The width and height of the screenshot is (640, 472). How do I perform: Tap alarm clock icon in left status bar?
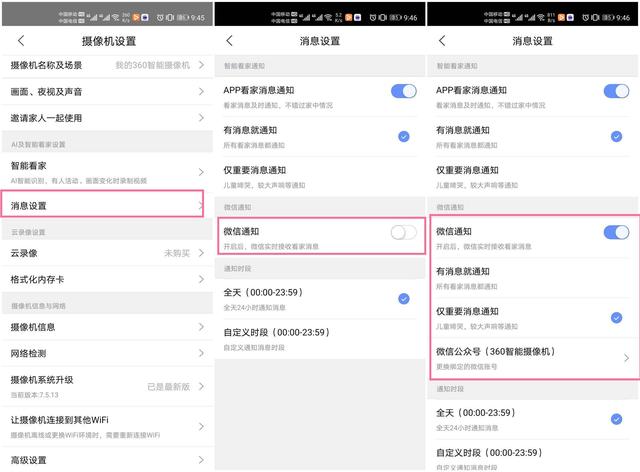point(160,18)
